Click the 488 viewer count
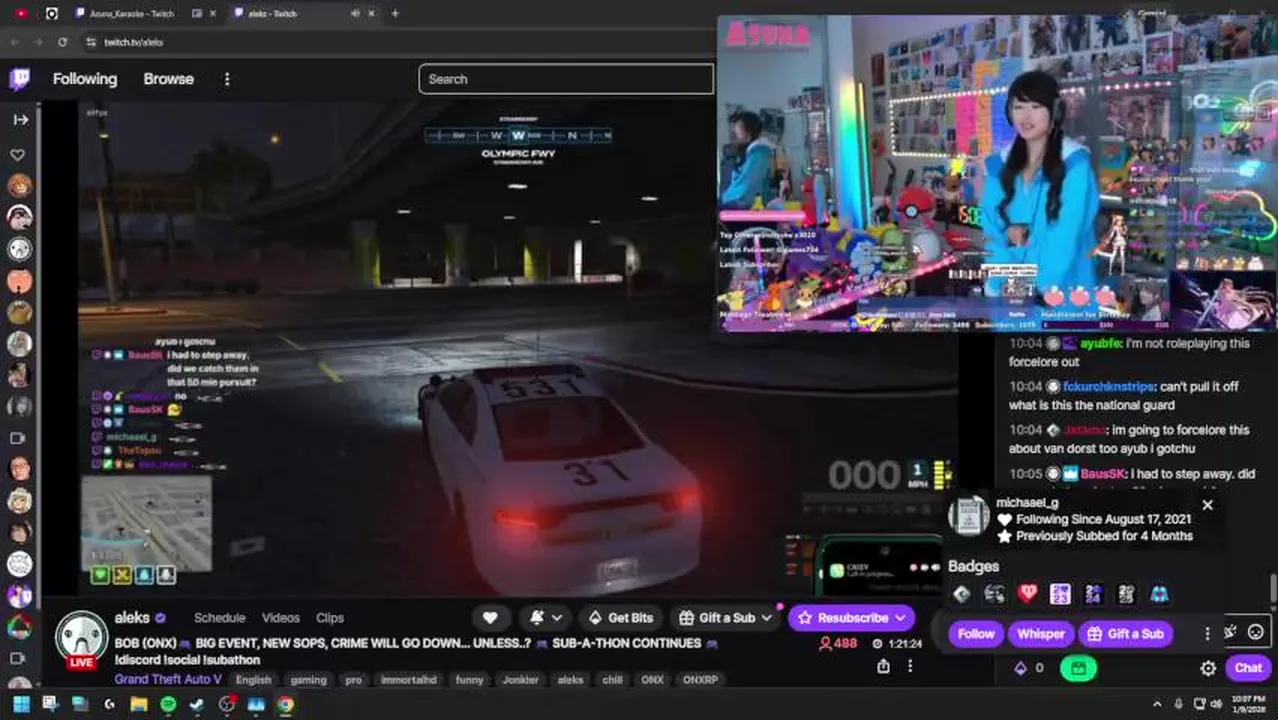Screen dimensions: 1278x720 838,643
